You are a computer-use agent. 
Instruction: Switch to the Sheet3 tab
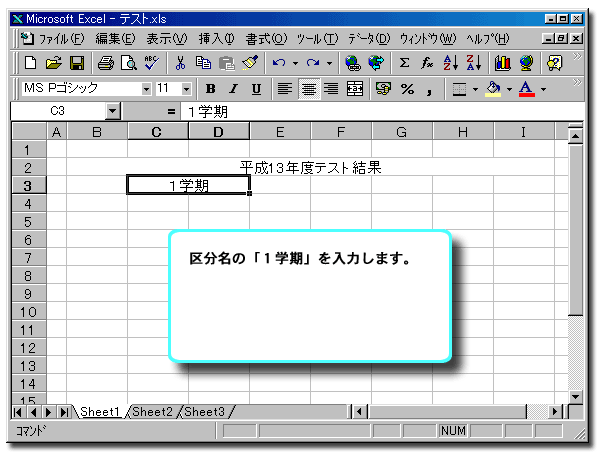tap(204, 412)
